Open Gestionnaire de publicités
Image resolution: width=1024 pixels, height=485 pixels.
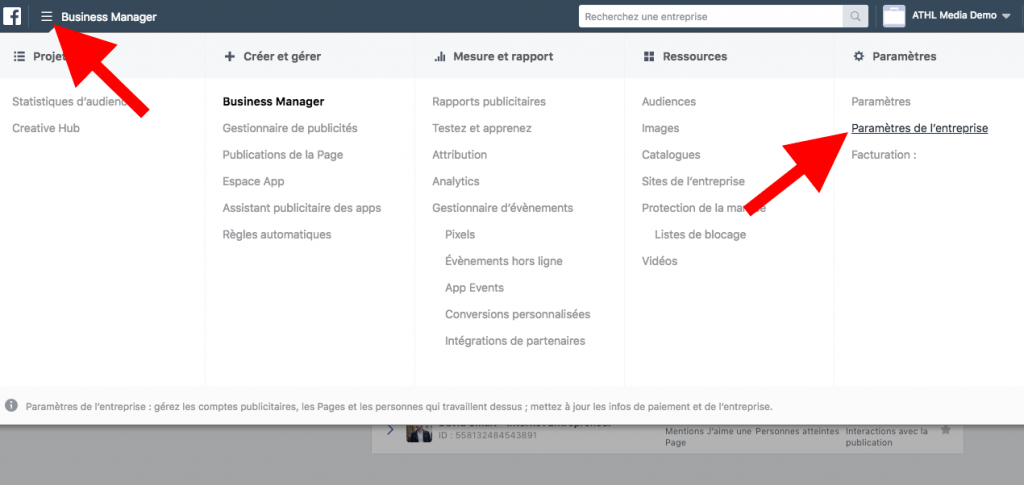tap(290, 128)
